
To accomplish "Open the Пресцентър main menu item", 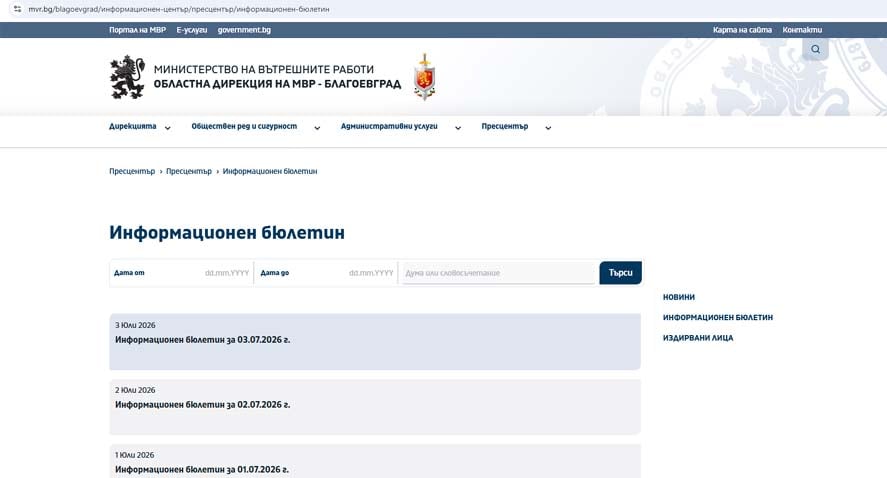I will pyautogui.click(x=505, y=126).
